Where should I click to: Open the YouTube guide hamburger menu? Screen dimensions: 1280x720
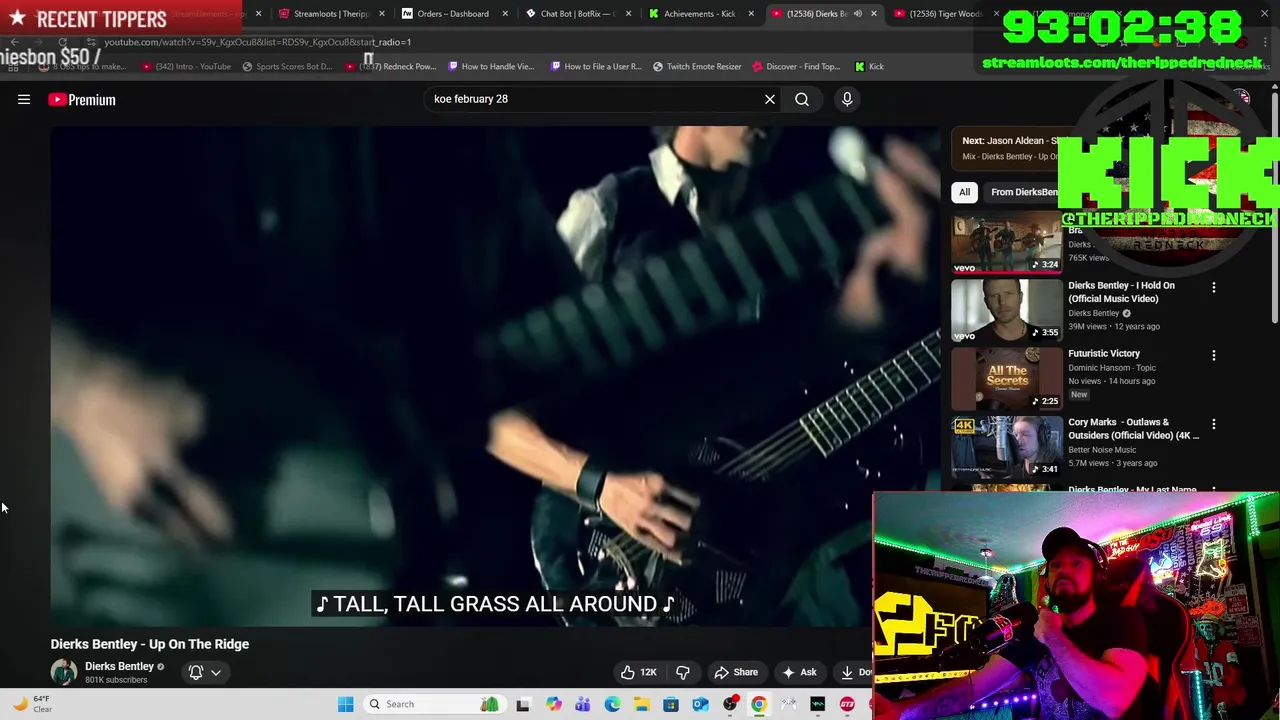click(24, 99)
